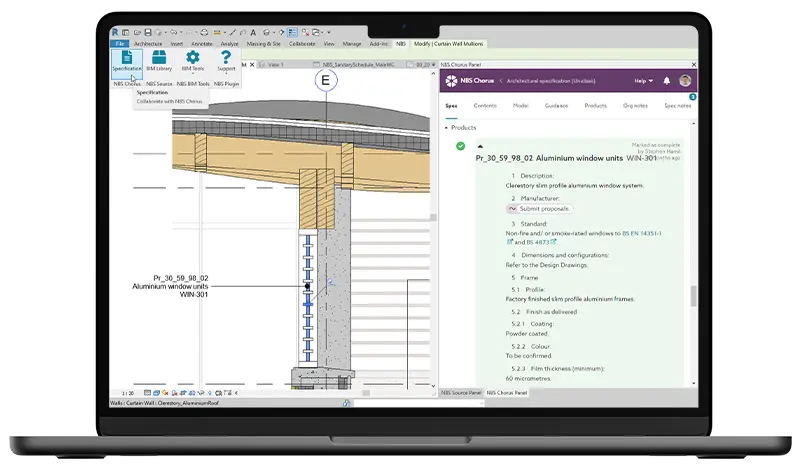Click the workset icon in the status bar
800x471 pixels.
346,403
